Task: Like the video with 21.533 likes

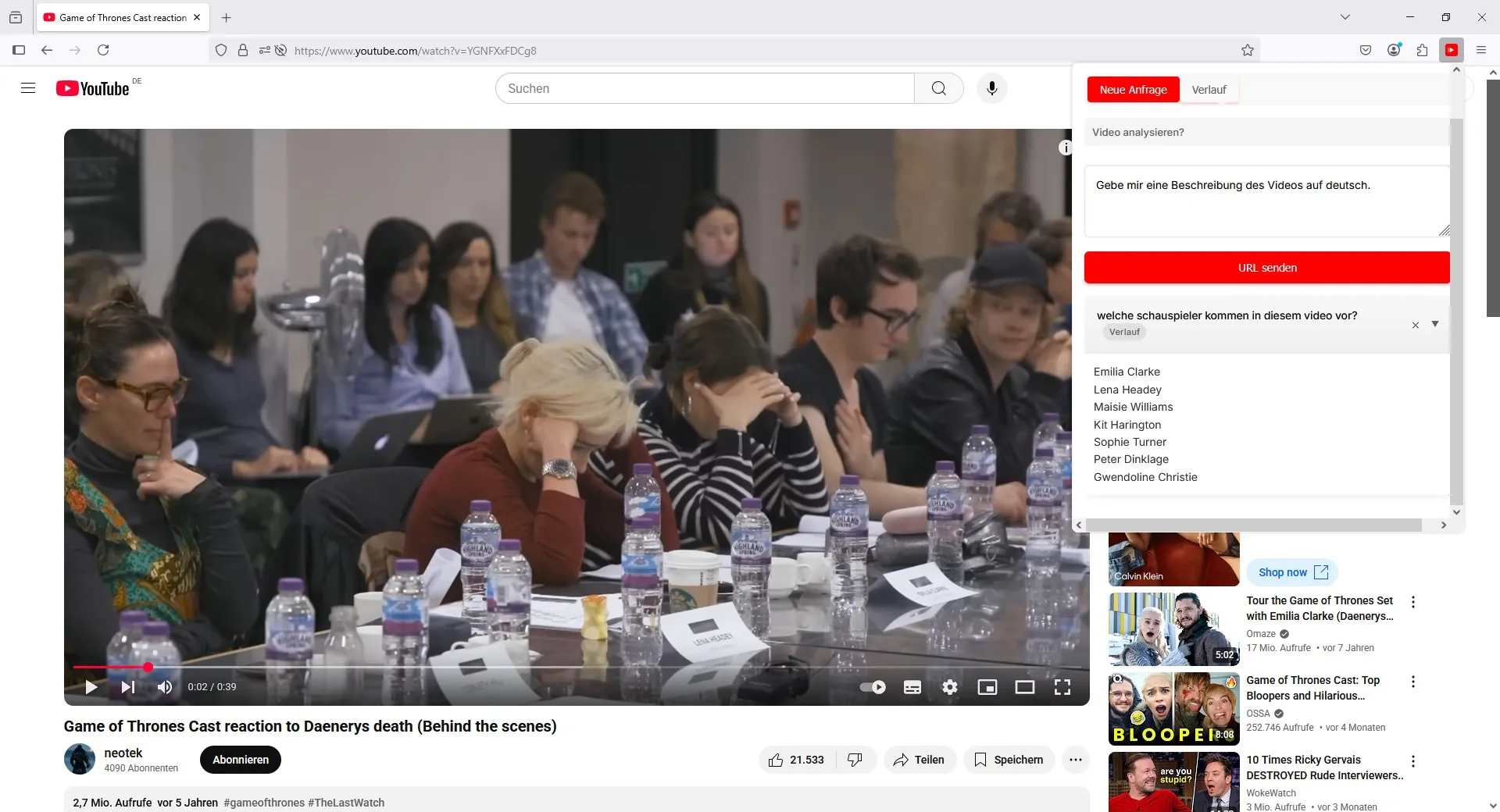Action: pyautogui.click(x=797, y=760)
